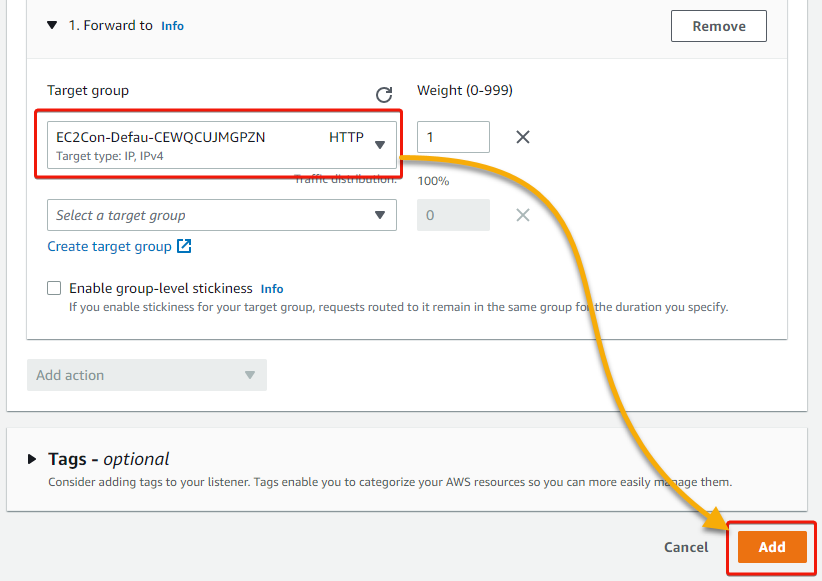Open Info link for group-level stickiness
The image size is (822, 581).
tap(272, 289)
